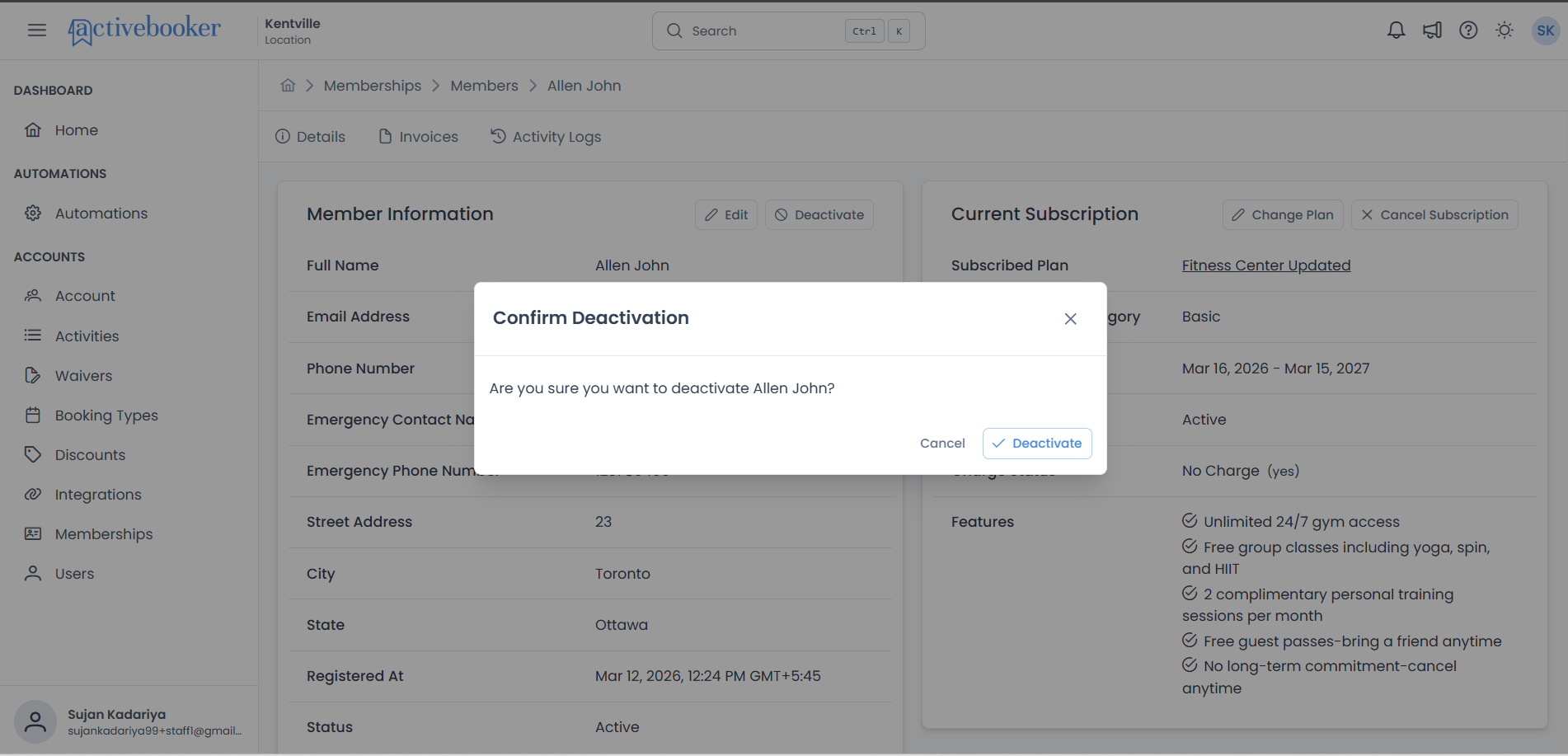Click the breadcrumb home icon
Image resolution: width=1568 pixels, height=756 pixels.
288,86
